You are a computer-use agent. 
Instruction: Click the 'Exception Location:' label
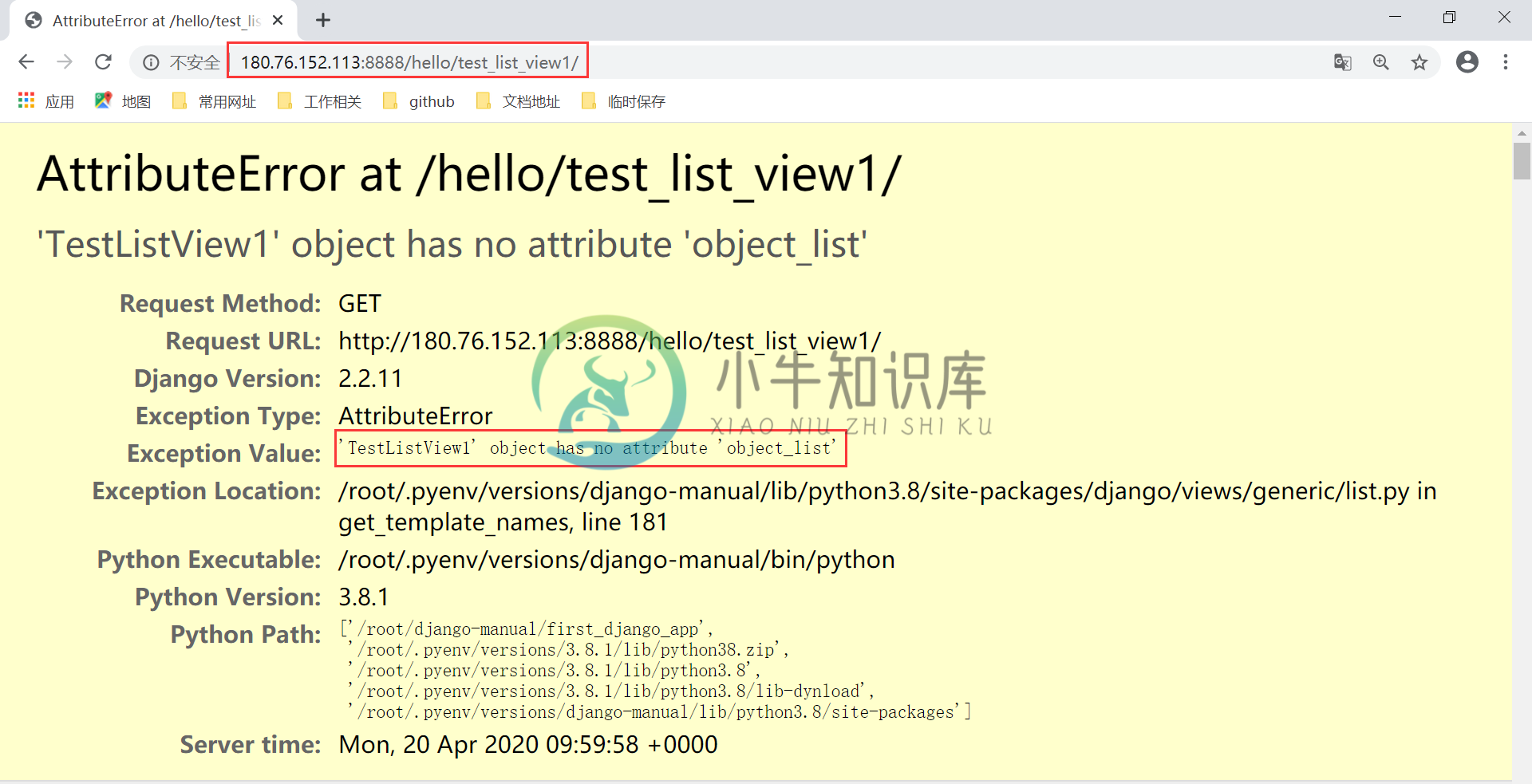pos(207,491)
